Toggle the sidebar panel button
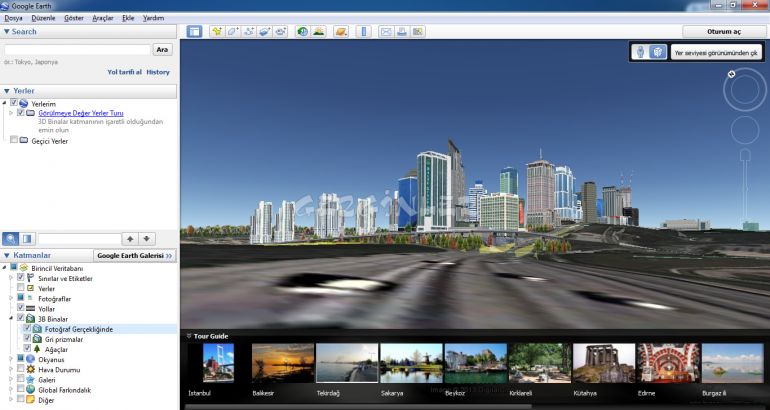Viewport: 770px width, 410px height. tap(194, 32)
